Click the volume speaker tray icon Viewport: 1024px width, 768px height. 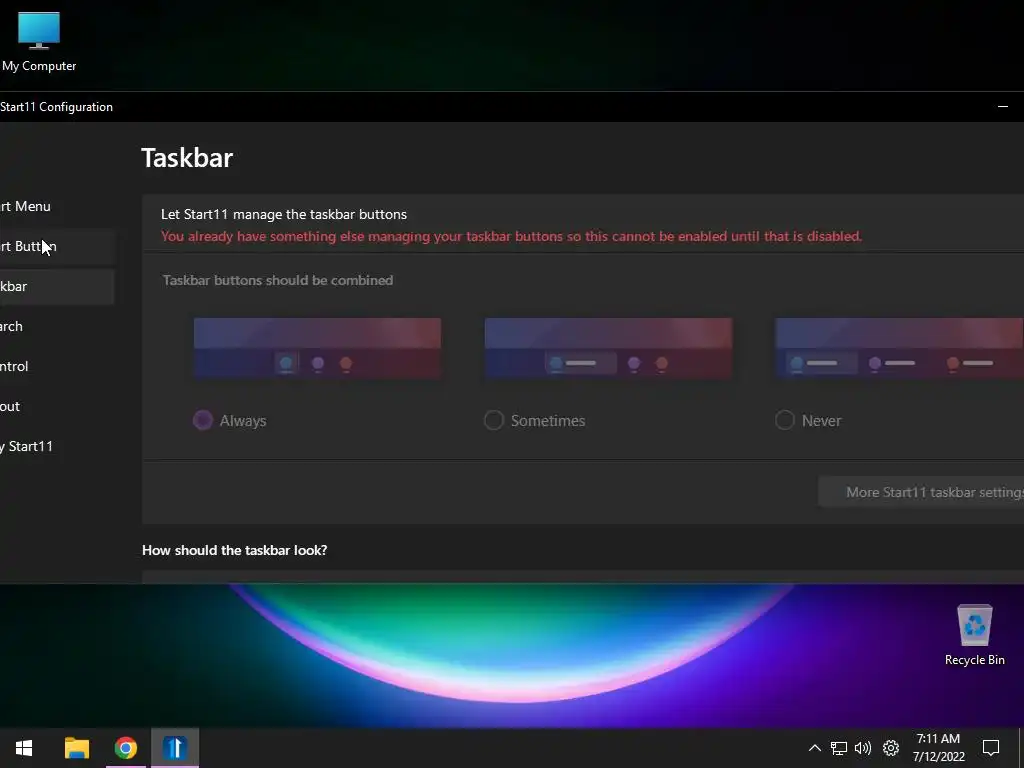click(863, 748)
